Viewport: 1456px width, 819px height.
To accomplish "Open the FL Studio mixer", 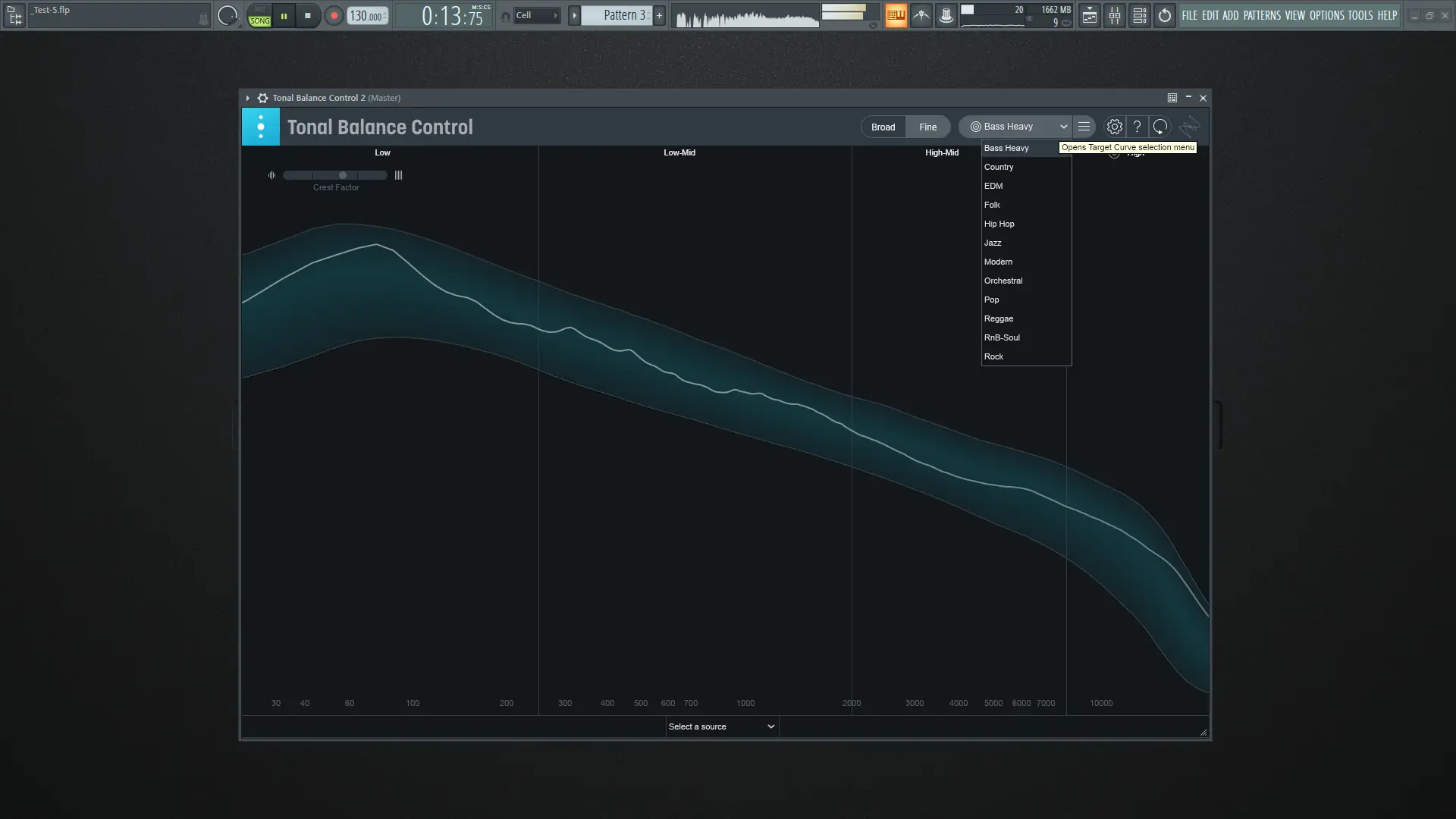I will pyautogui.click(x=1114, y=15).
